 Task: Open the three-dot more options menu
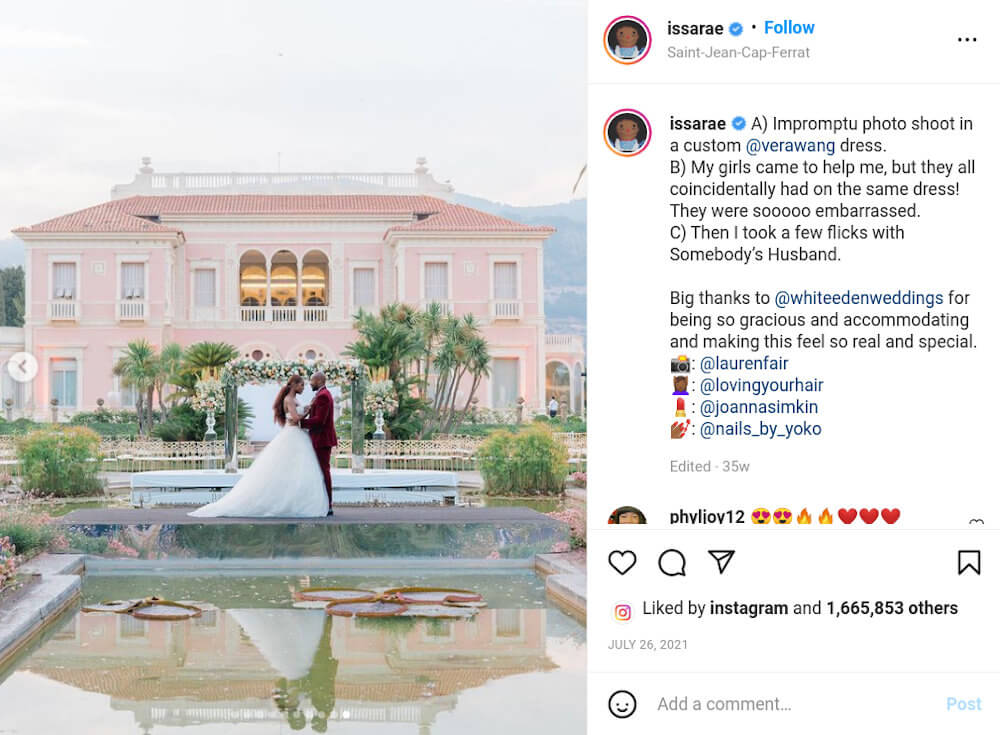(x=967, y=40)
